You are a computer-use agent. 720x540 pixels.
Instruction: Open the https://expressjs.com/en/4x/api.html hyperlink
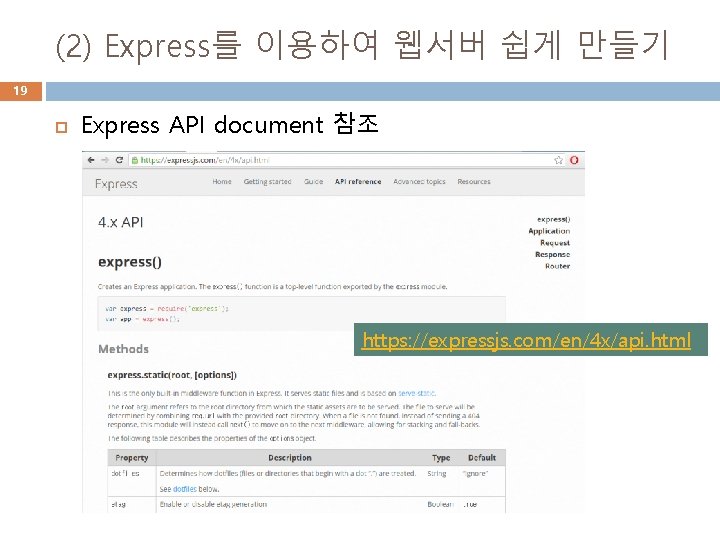(x=526, y=340)
